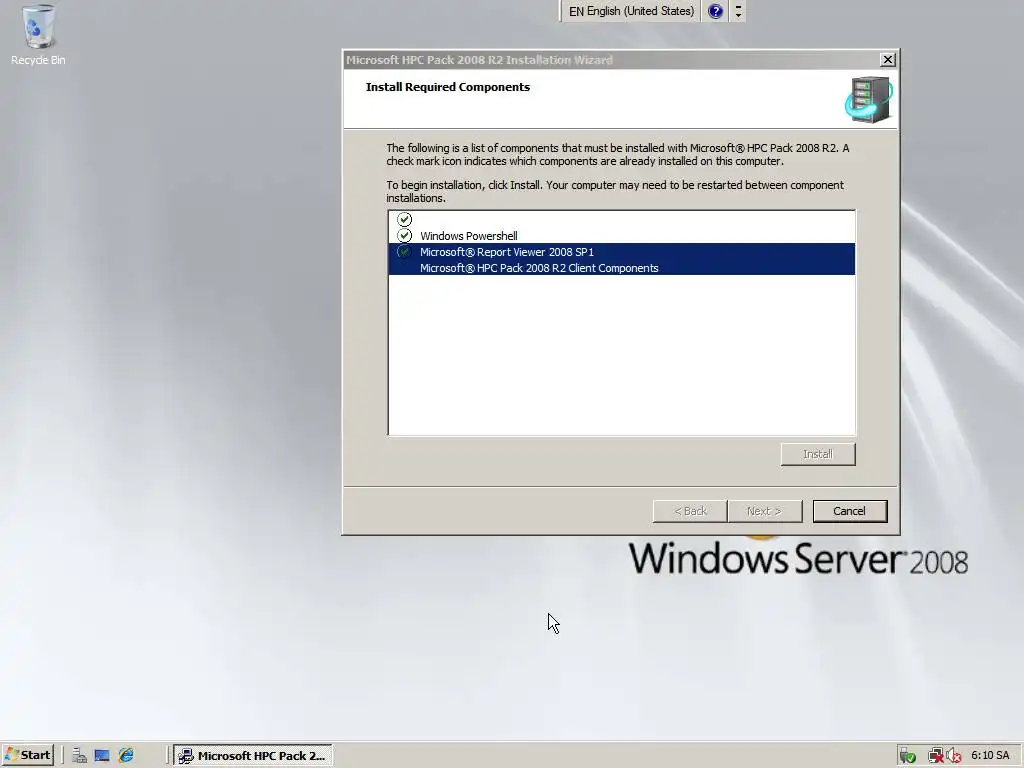Launch Internet Explorer from quick launch
Screen dimensions: 1024x768
[126, 756]
